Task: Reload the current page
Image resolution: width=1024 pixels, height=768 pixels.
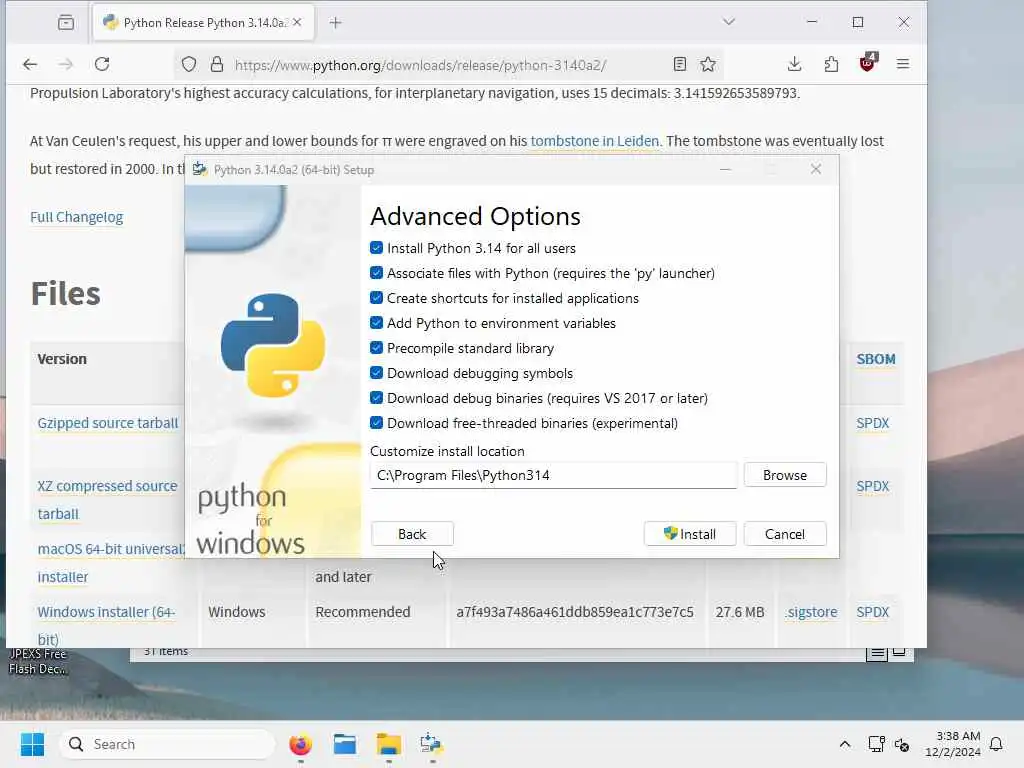Action: [x=102, y=64]
